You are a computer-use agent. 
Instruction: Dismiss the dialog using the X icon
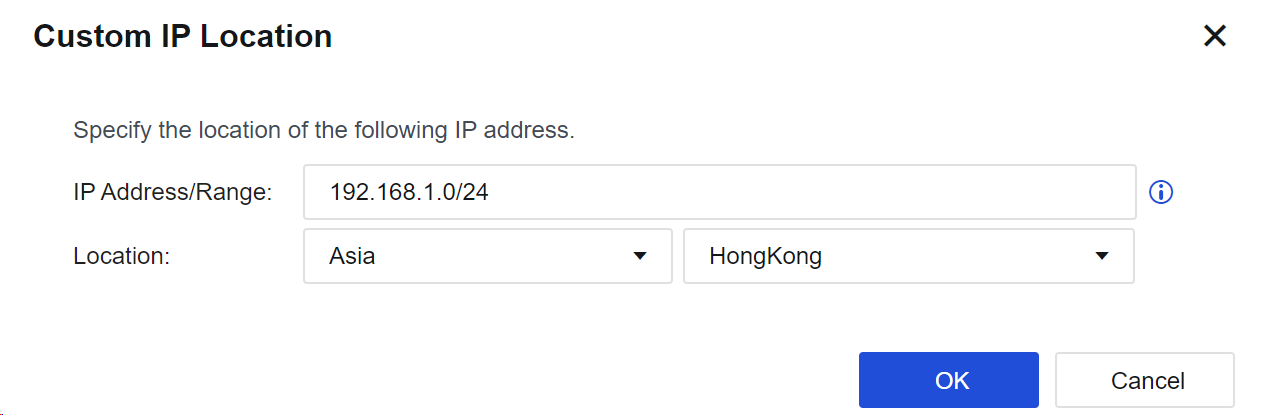coord(1214,37)
